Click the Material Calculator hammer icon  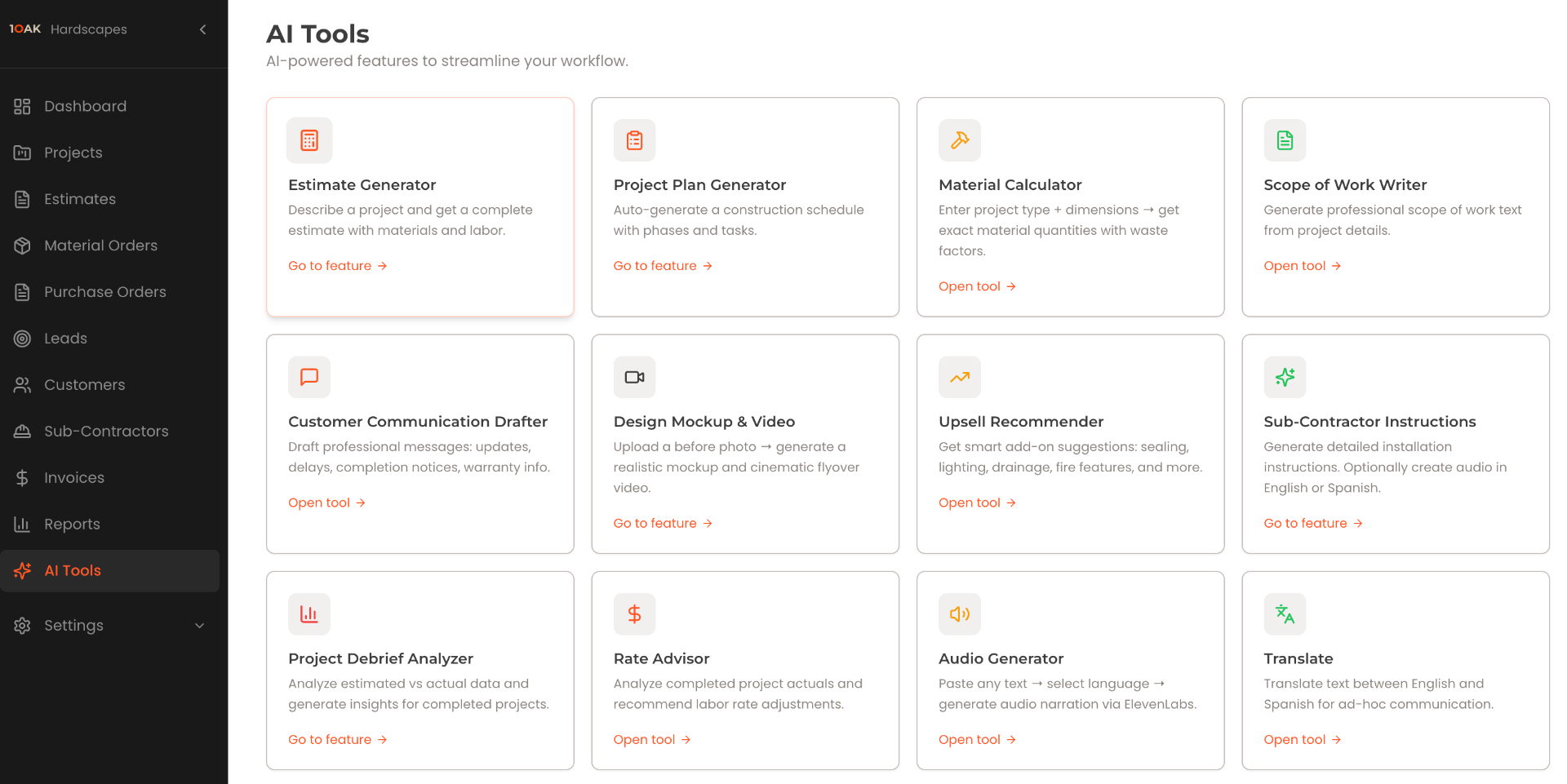point(960,140)
